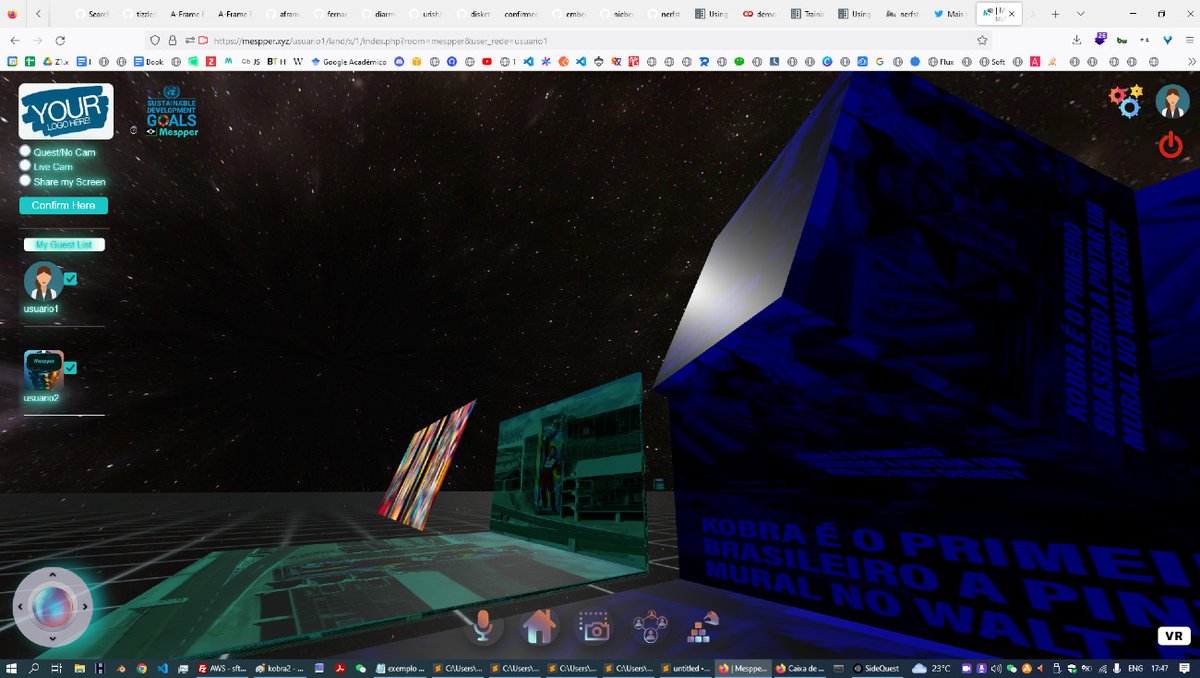This screenshot has height=678, width=1200.
Task: Open the browser downloads icon
Action: point(1076,40)
